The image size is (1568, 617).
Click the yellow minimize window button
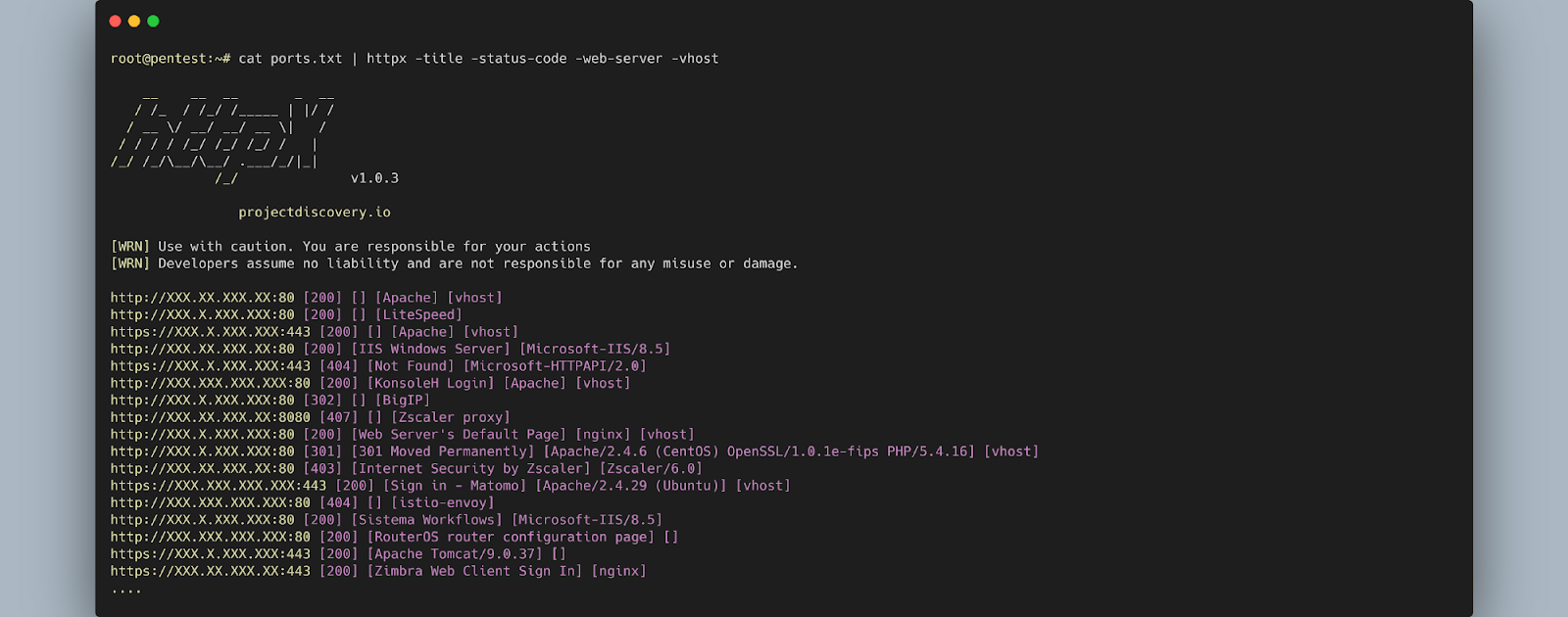134,21
